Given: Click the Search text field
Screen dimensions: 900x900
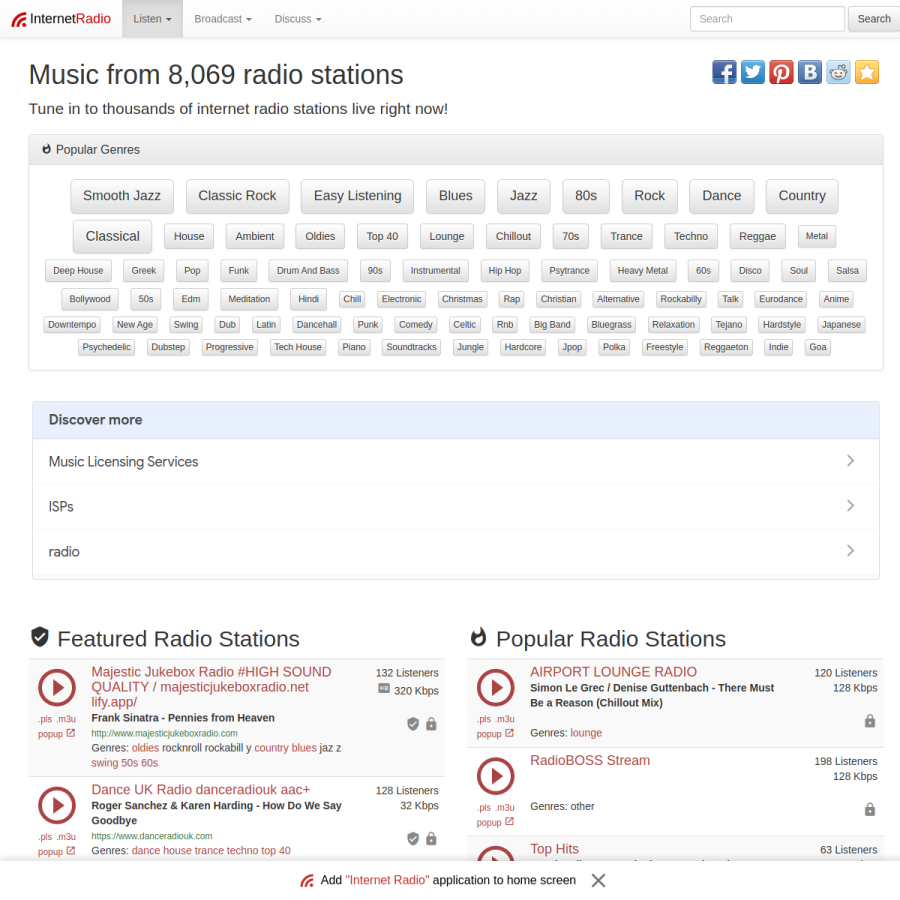Looking at the screenshot, I should (767, 19).
